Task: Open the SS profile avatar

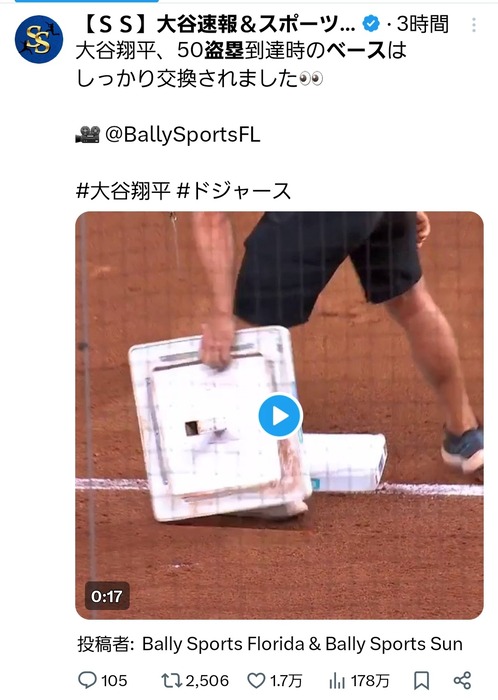Action: pos(39,39)
